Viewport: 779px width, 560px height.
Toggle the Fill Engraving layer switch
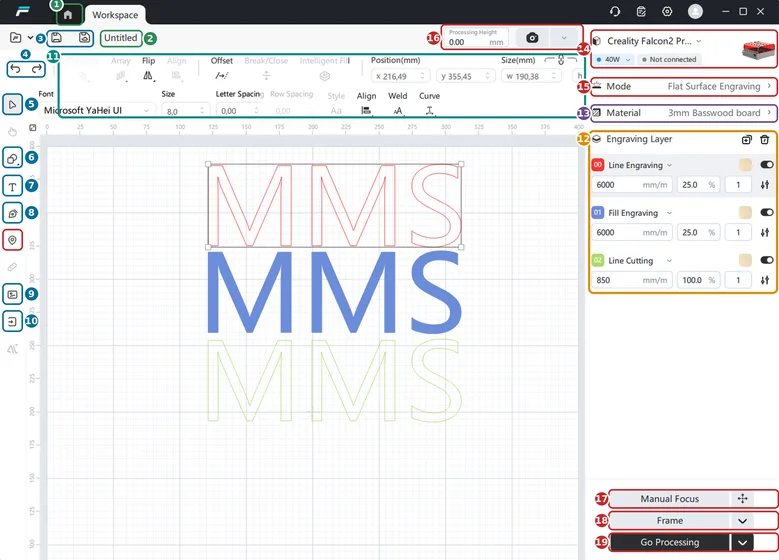click(x=767, y=212)
